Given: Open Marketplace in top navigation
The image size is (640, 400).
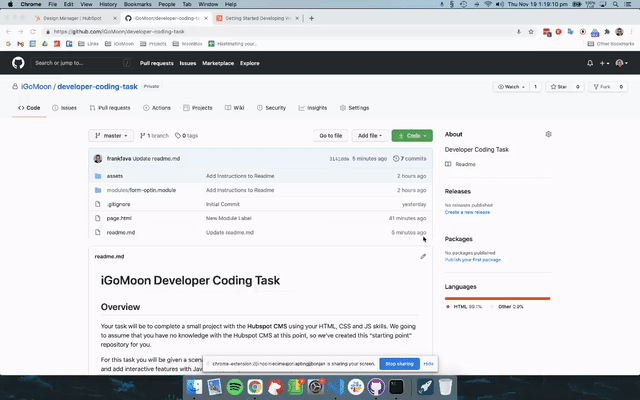Looking at the screenshot, I should point(218,63).
